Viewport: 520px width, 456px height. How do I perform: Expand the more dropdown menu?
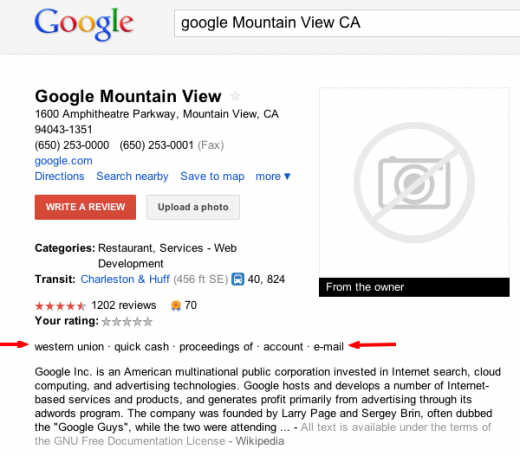tap(273, 176)
